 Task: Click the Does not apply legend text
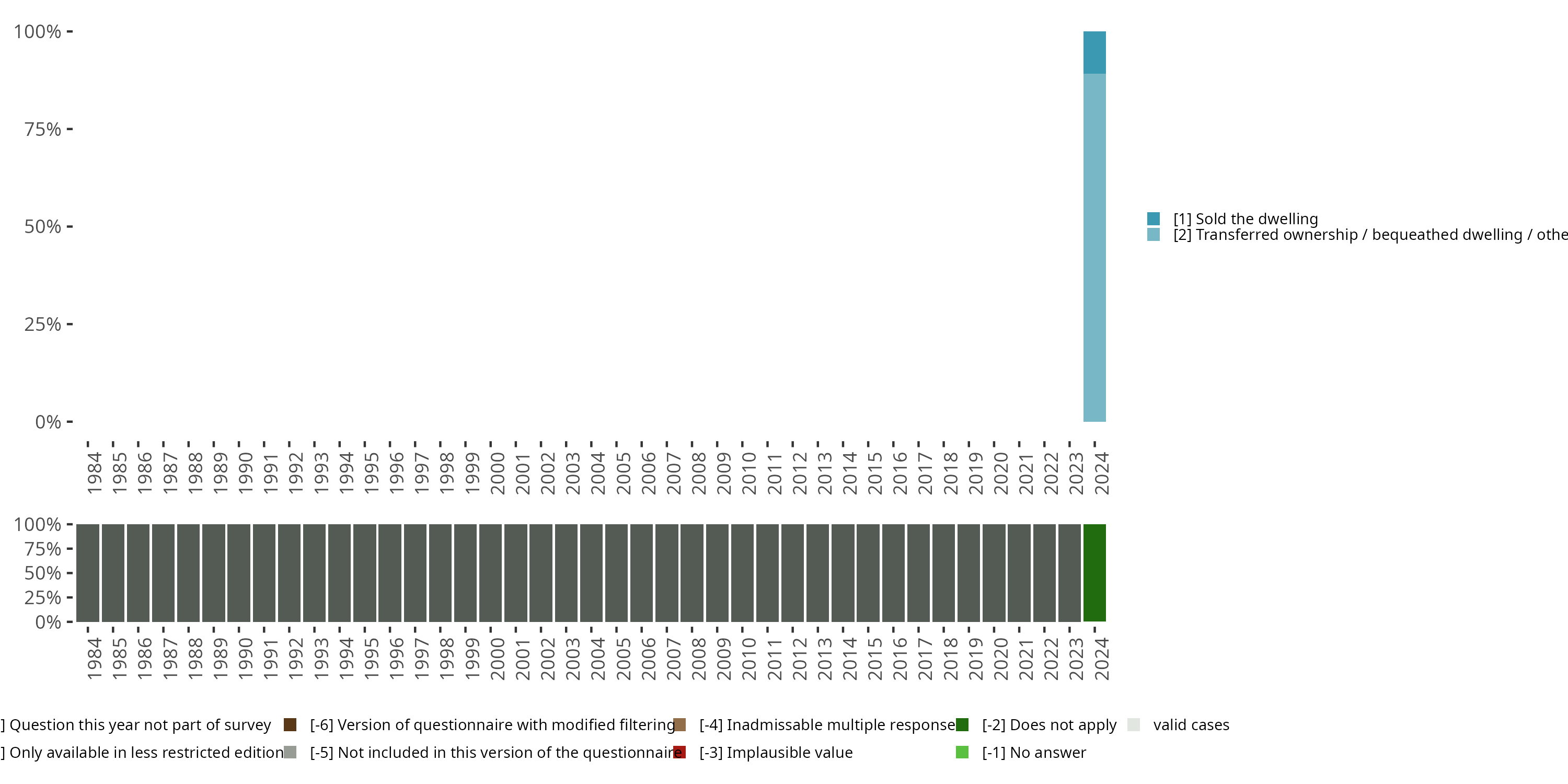(1050, 724)
